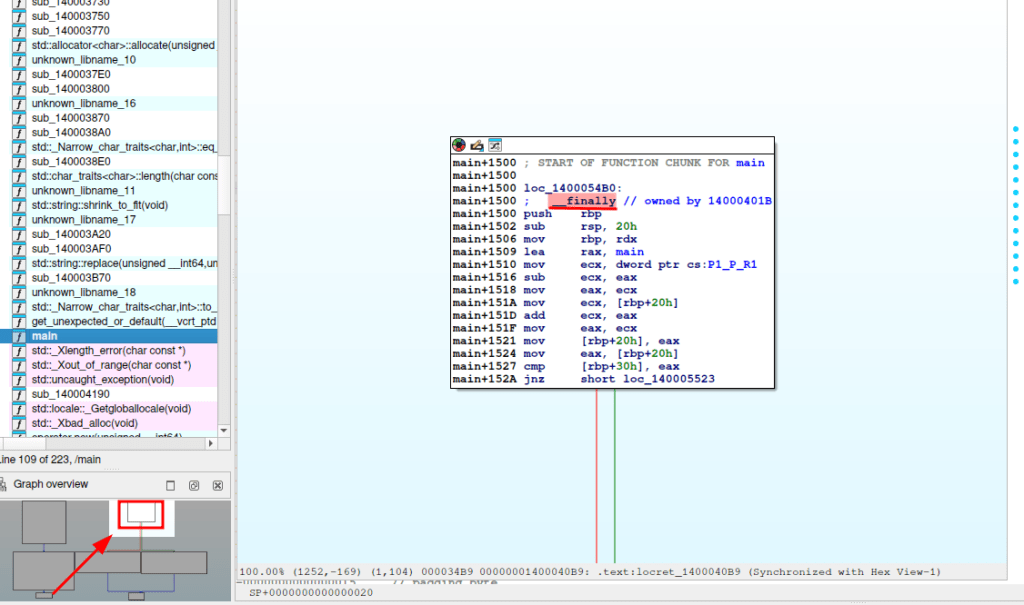Viewport: 1024px width, 605px height.
Task: Click the __finally highlighted keyword
Action: pyautogui.click(x=583, y=201)
